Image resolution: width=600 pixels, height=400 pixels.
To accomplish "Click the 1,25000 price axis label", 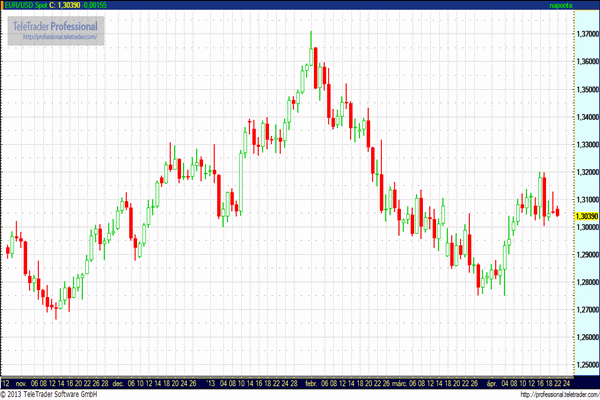I will [x=586, y=365].
